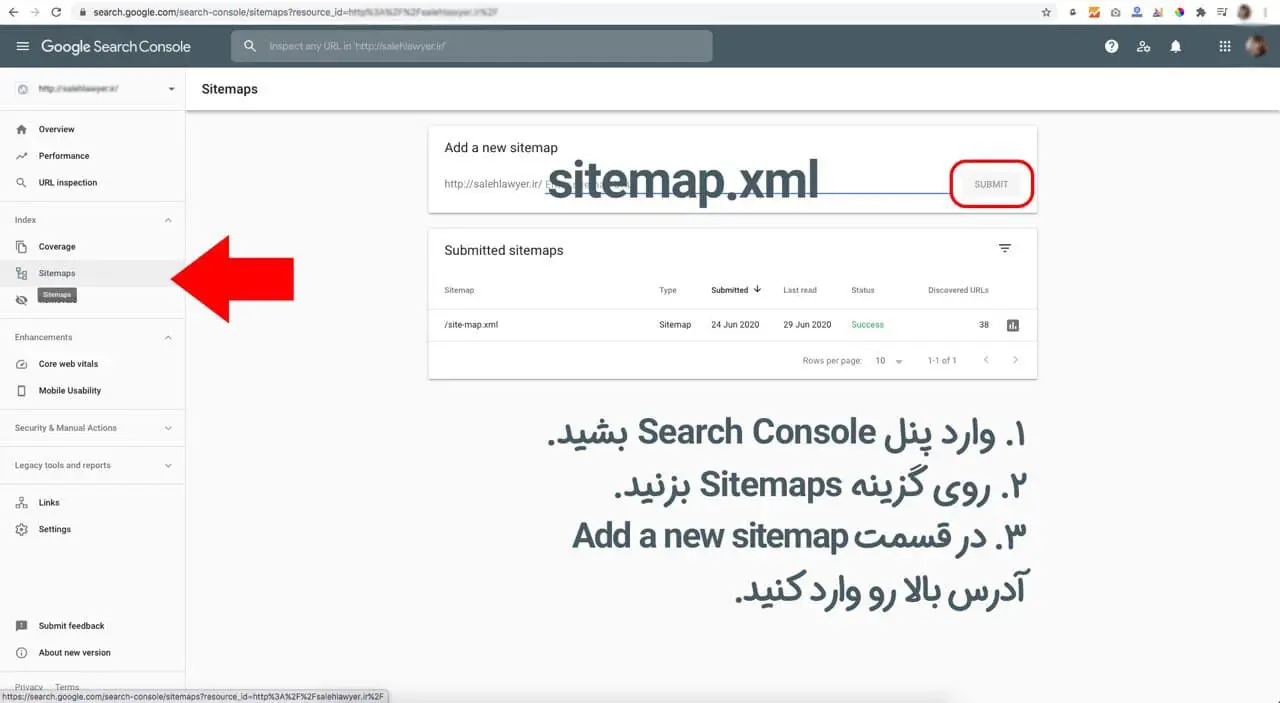Screen dimensions: 1280x703
Task: Bookmark this page with the star icon
Action: [x=1046, y=12]
